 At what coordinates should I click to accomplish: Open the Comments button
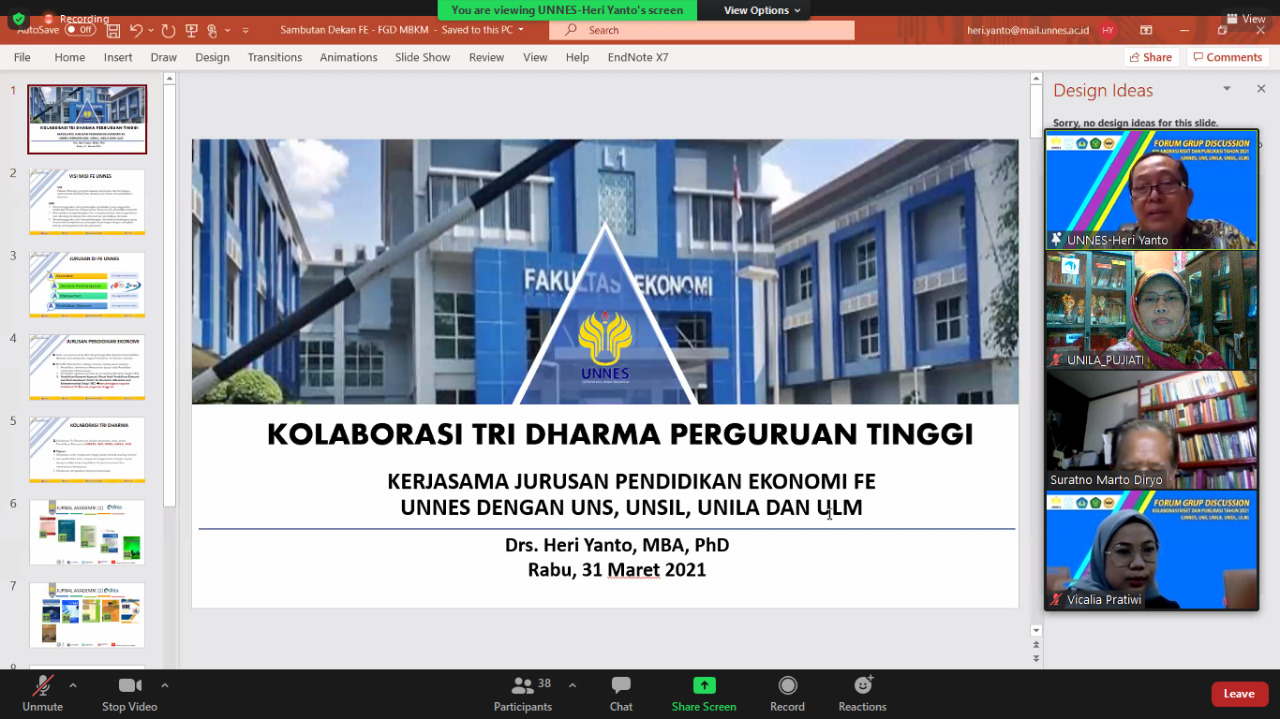pyautogui.click(x=1228, y=57)
